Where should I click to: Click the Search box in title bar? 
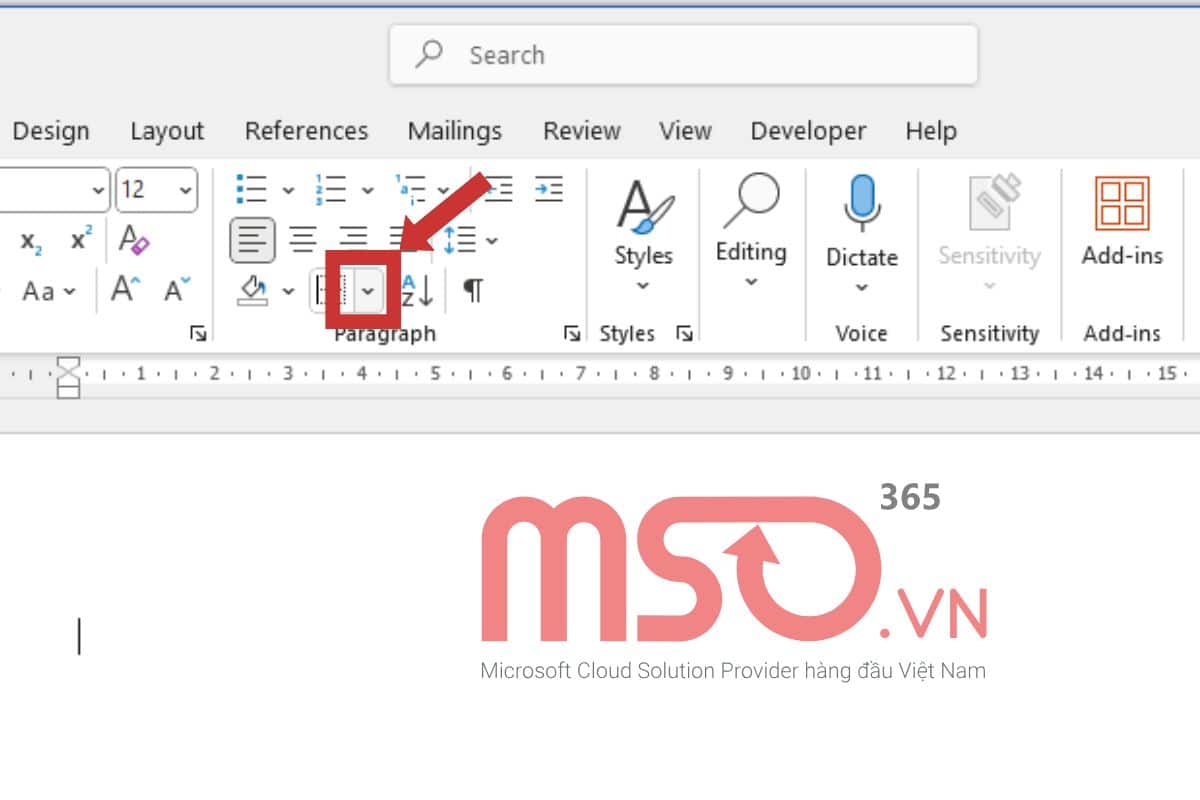click(683, 55)
